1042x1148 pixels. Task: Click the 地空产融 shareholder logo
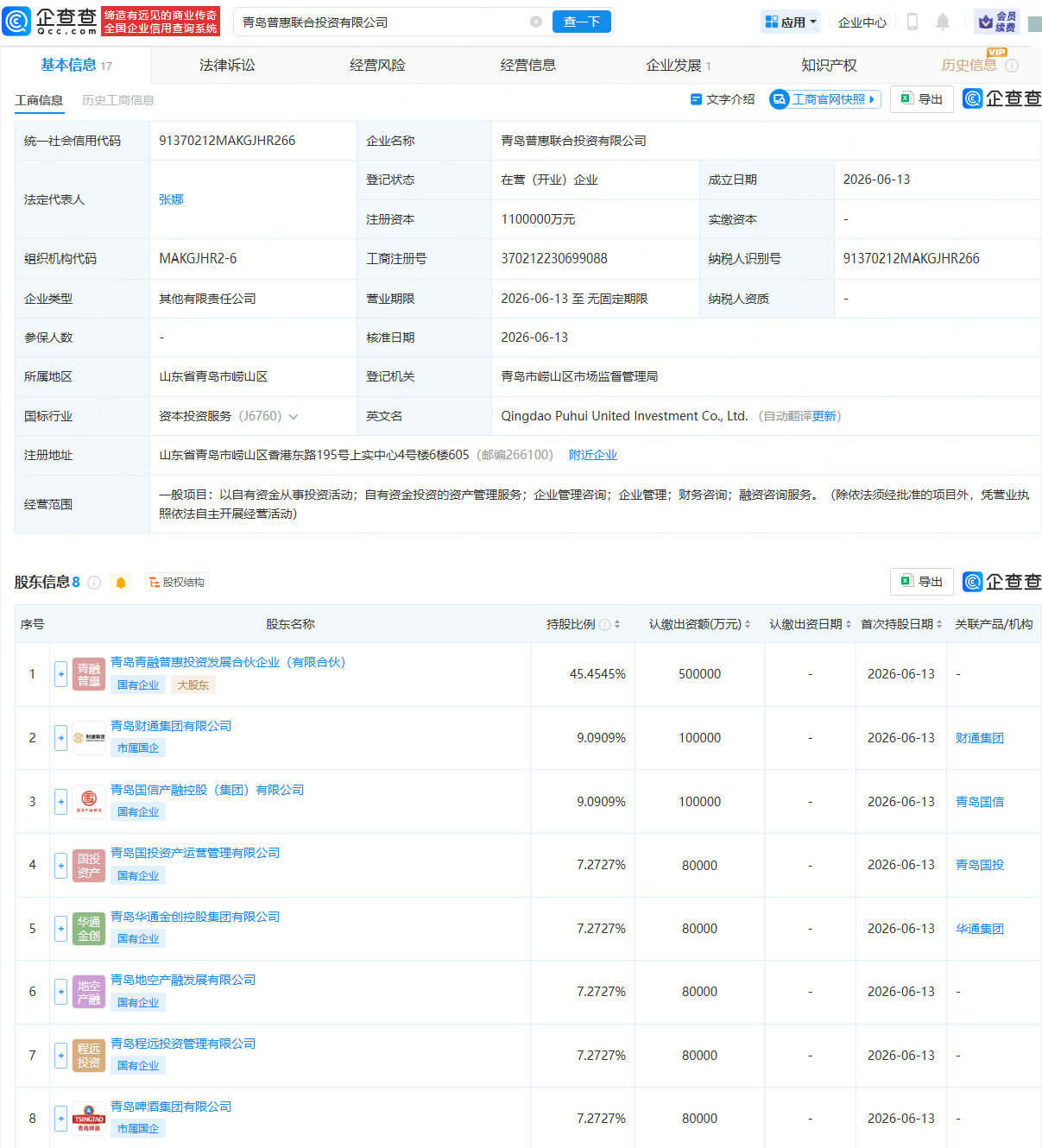(89, 993)
